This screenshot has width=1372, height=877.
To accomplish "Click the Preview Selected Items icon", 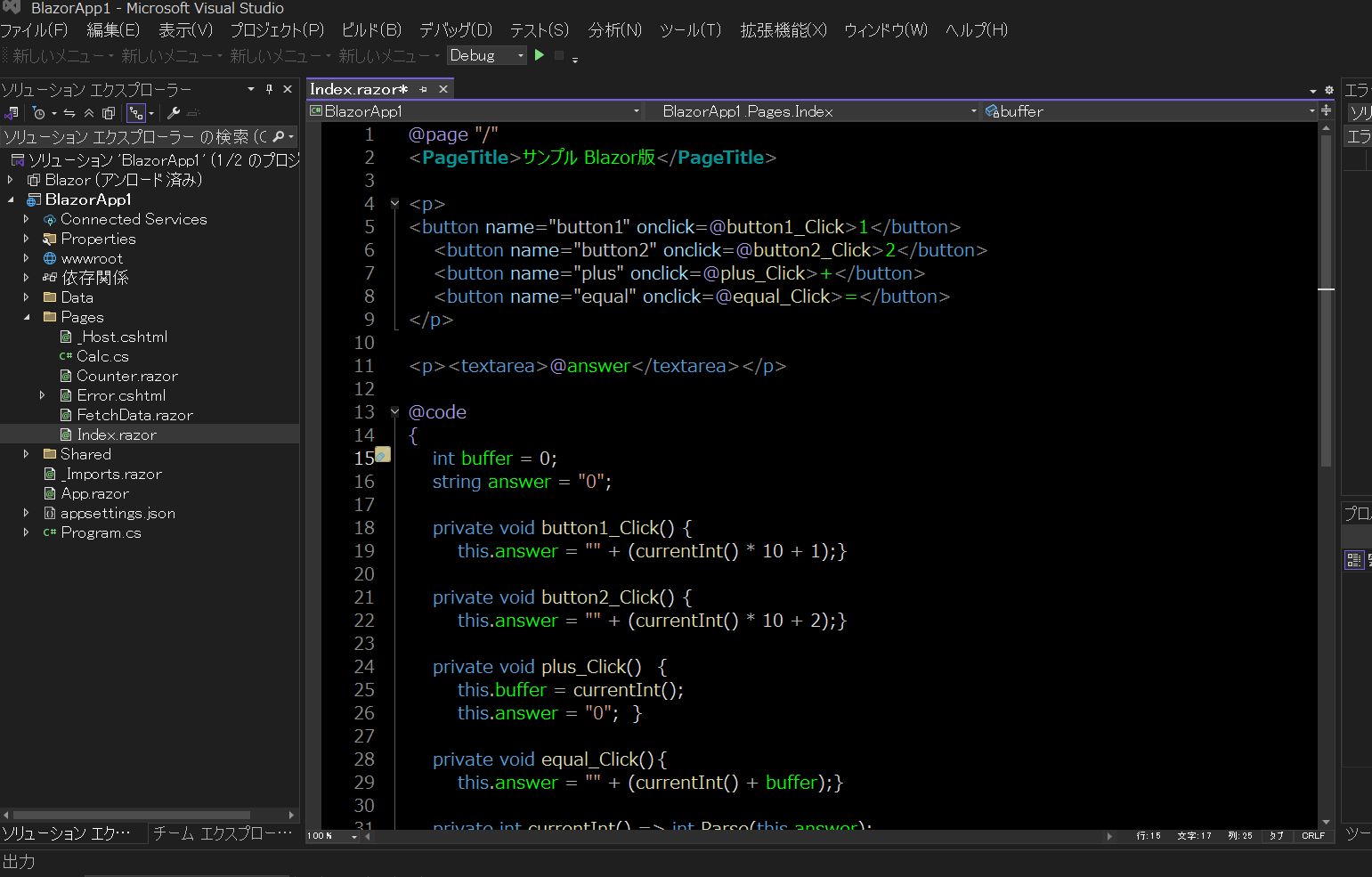I will [x=193, y=113].
